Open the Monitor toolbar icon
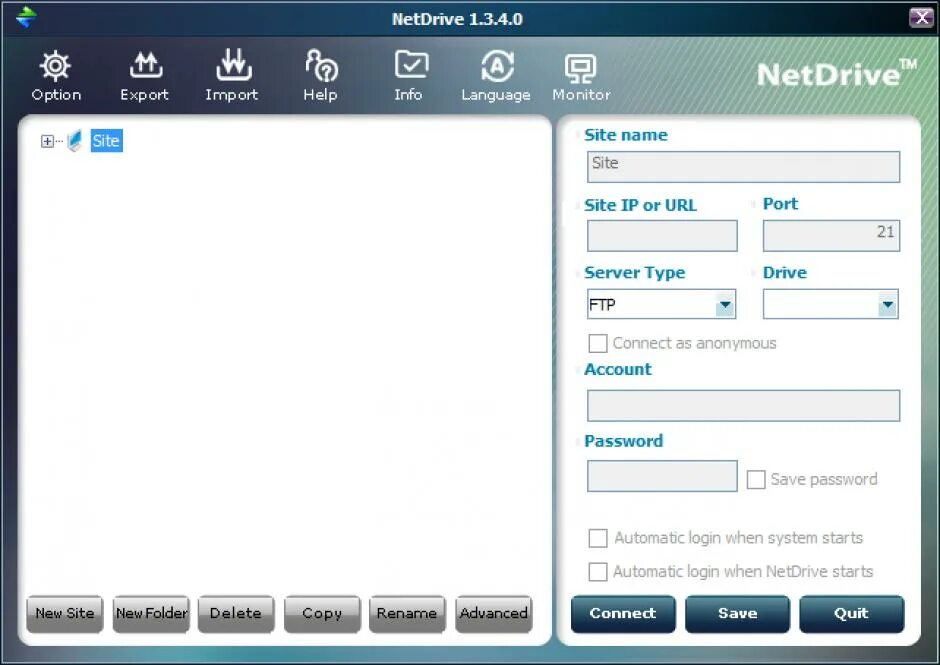The width and height of the screenshot is (940, 665). coord(580,68)
